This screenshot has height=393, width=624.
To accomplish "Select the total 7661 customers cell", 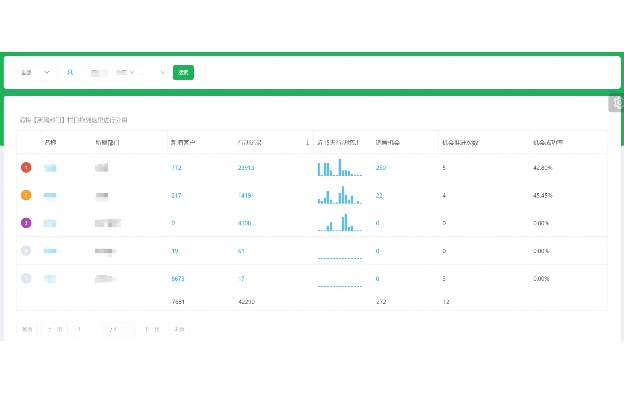I will point(178,302).
